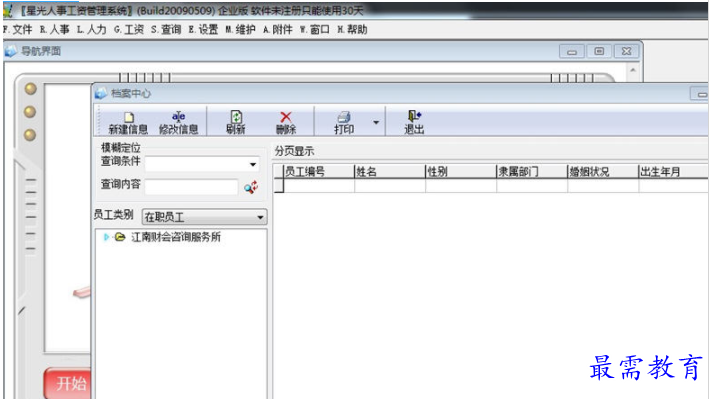This screenshot has width=711, height=399.
Task: Open the H.帮助 menu
Action: (x=352, y=29)
